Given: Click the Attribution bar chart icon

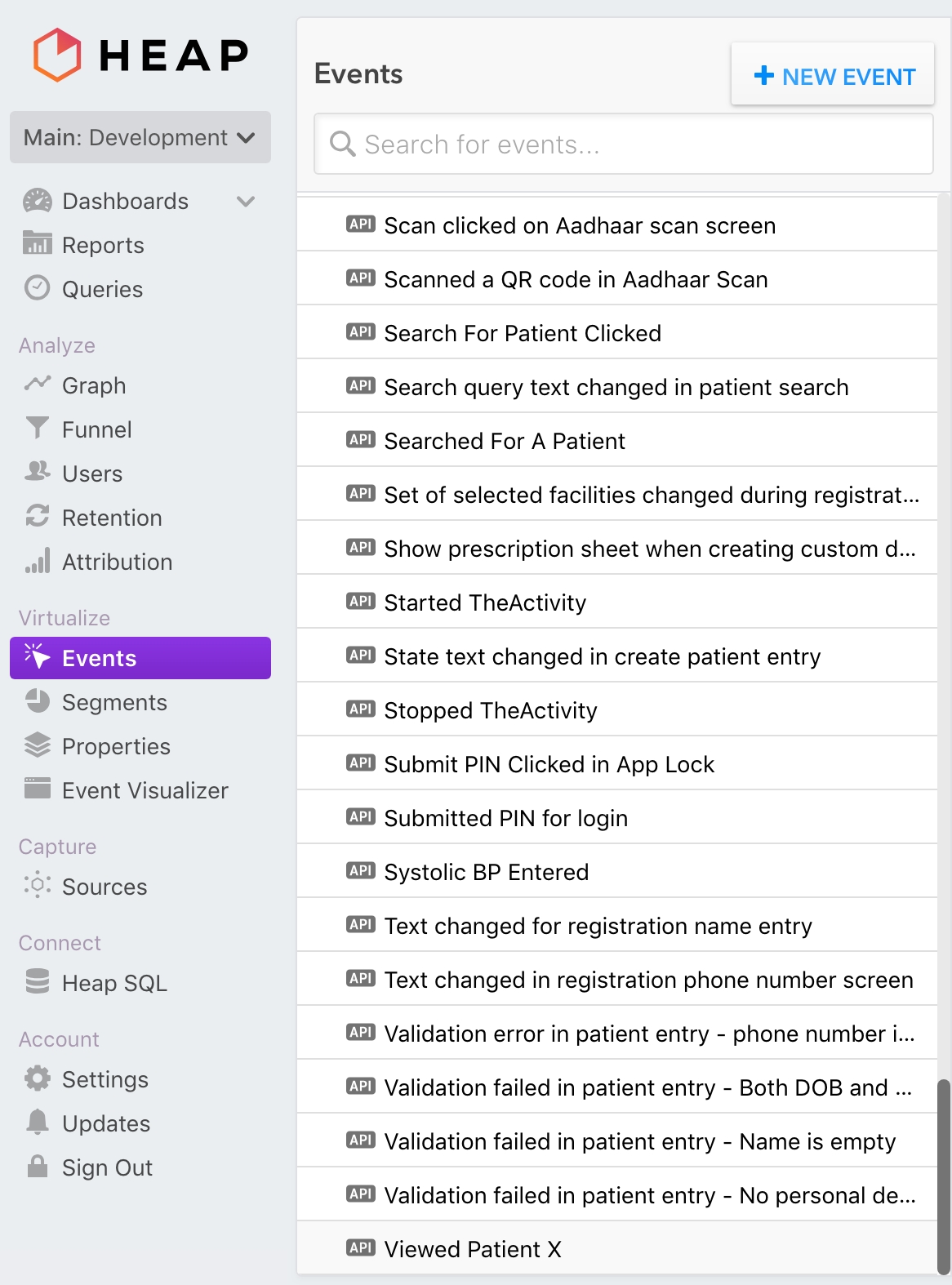Looking at the screenshot, I should 38,561.
